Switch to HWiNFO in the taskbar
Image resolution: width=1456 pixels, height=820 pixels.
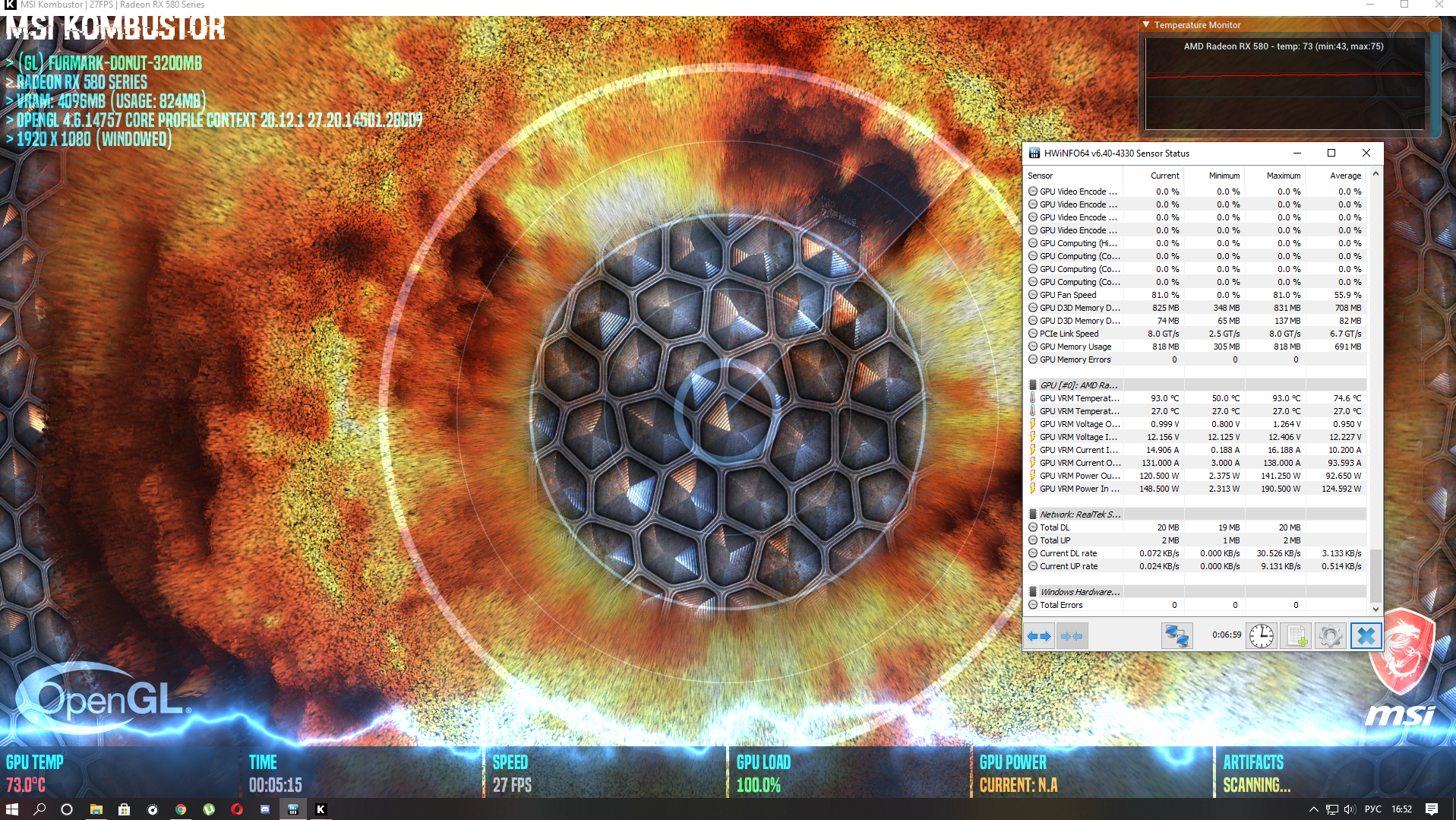[x=293, y=809]
